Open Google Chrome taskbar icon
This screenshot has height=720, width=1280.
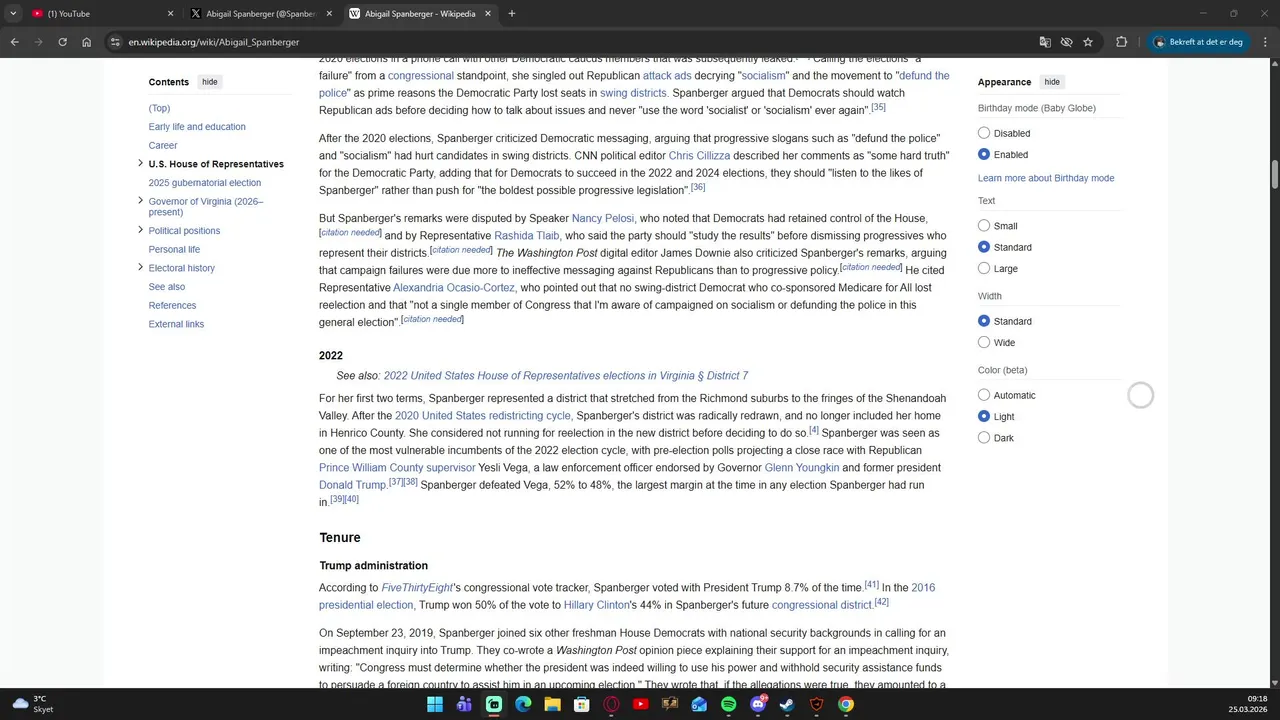pos(846,704)
